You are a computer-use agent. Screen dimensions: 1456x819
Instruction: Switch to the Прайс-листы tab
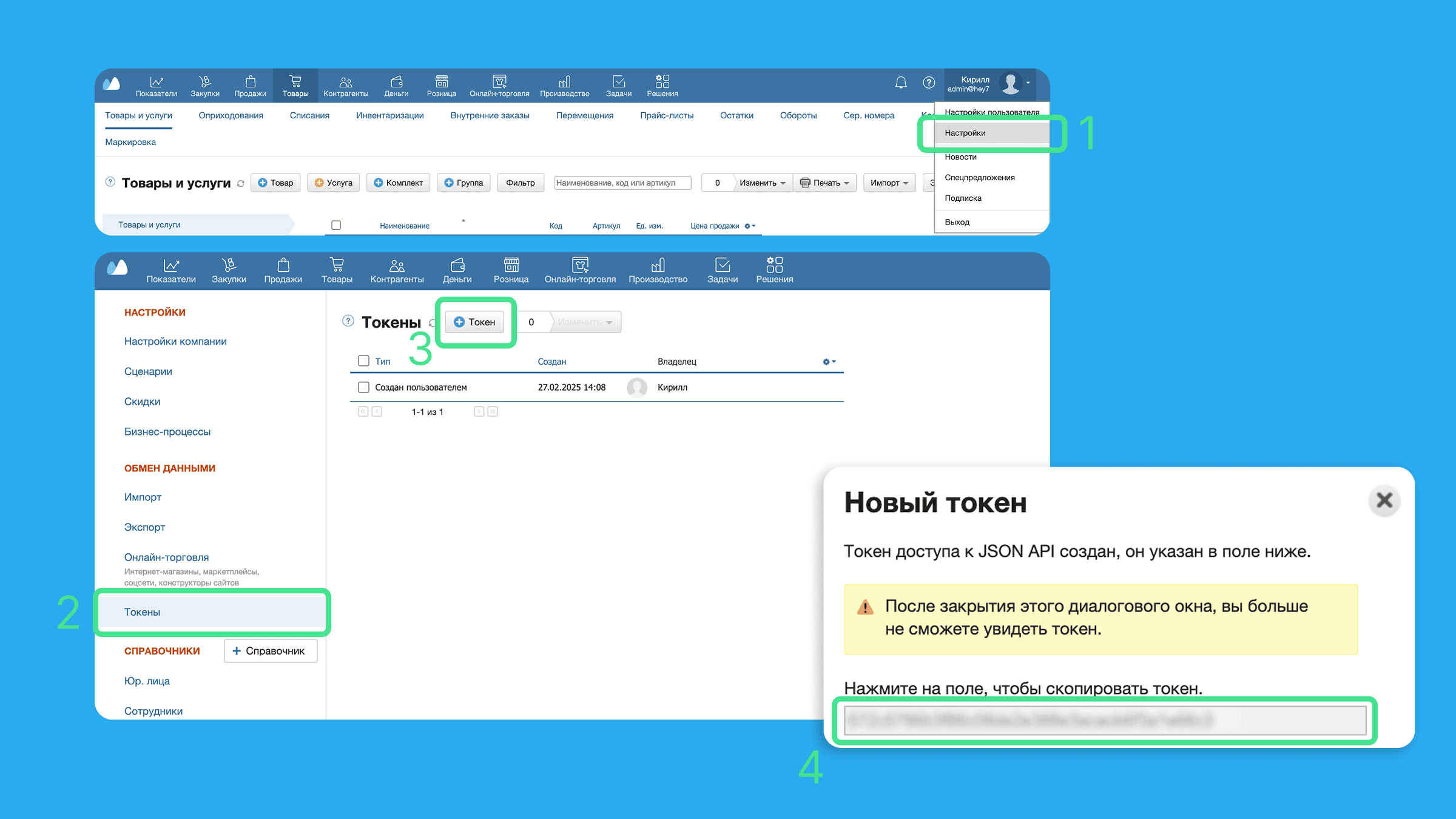667,115
